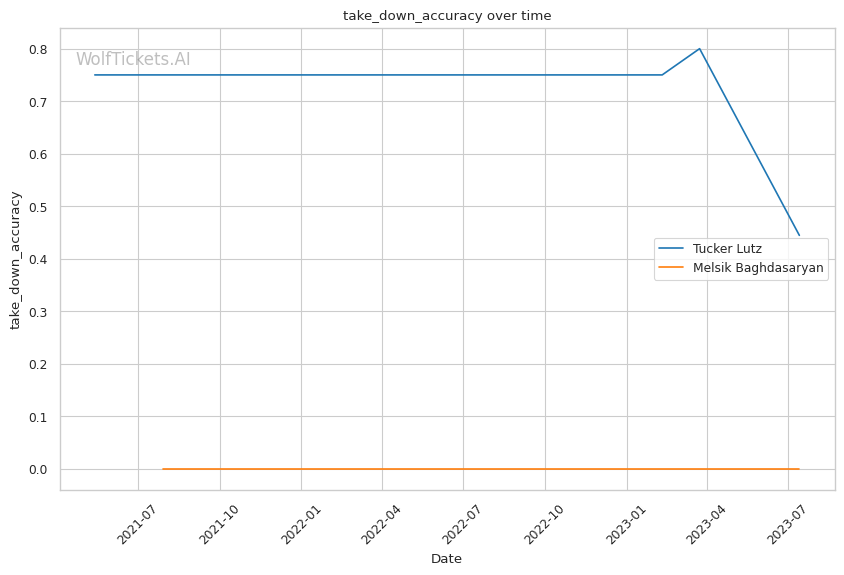This screenshot has width=844, height=575.
Task: Click the 2021-07 x-axis tick label
Action: [x=137, y=525]
